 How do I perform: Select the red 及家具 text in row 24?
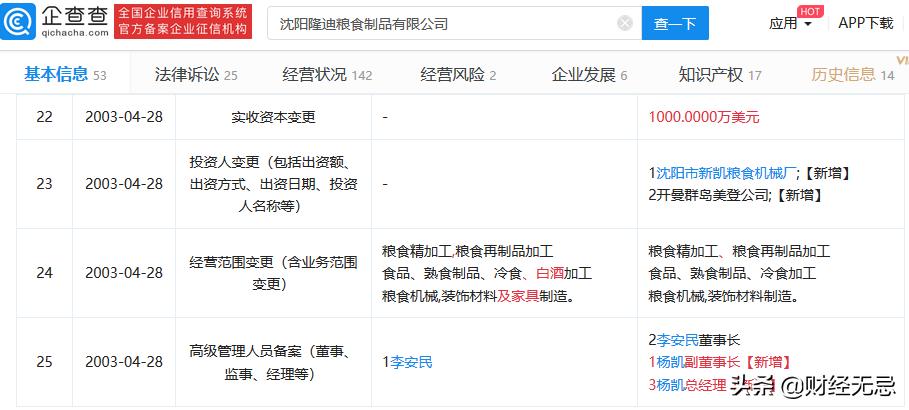click(x=518, y=296)
